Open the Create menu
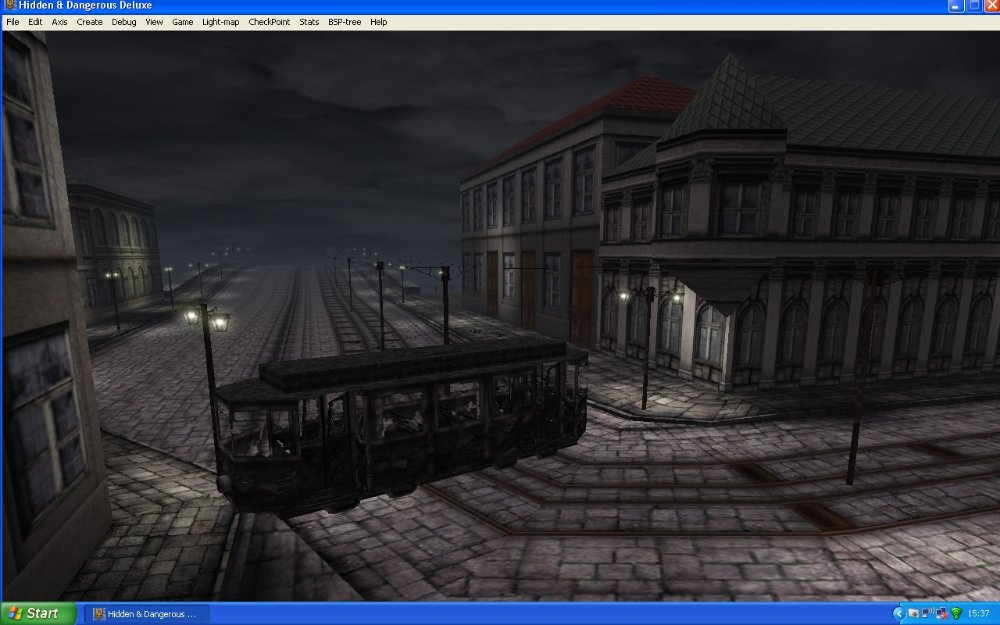The width and height of the screenshot is (1000, 625). click(x=89, y=22)
